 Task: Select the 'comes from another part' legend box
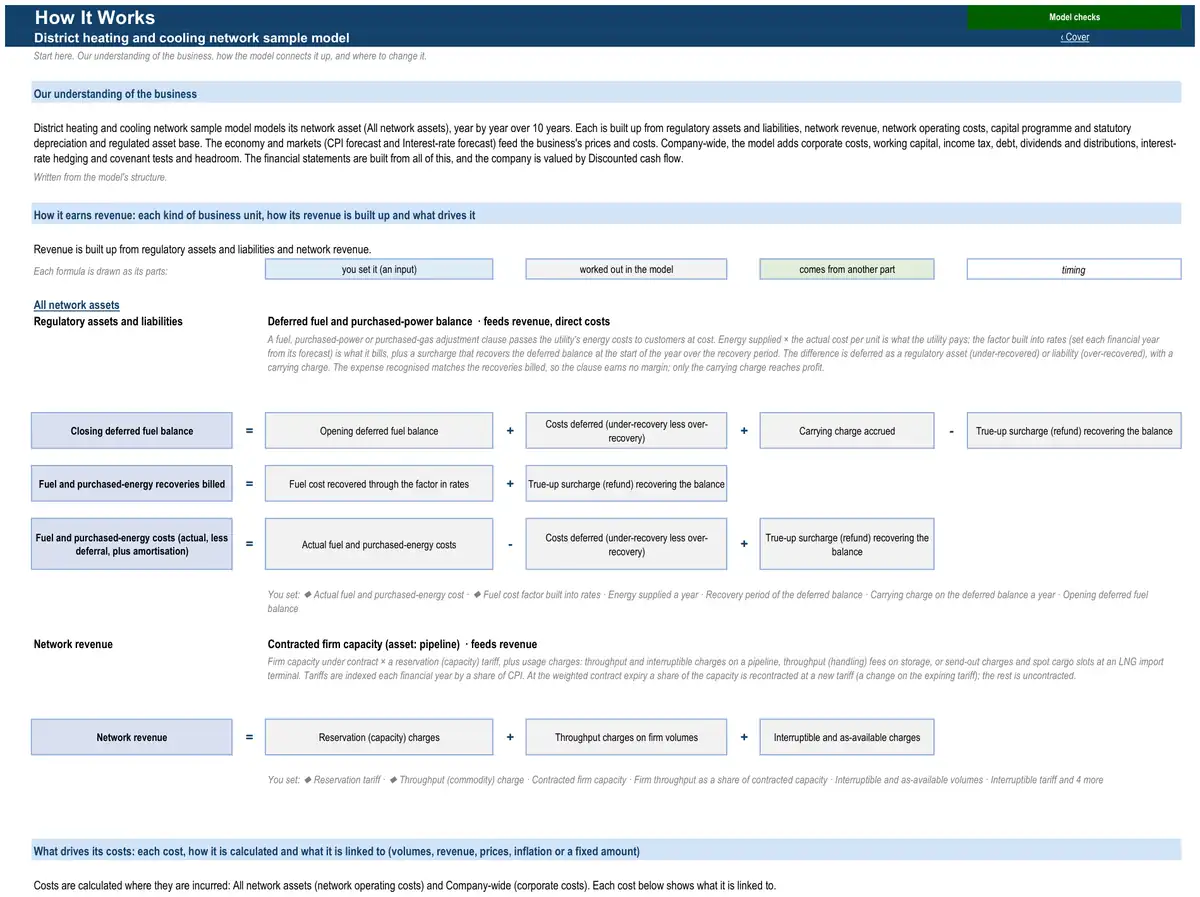[x=847, y=269]
